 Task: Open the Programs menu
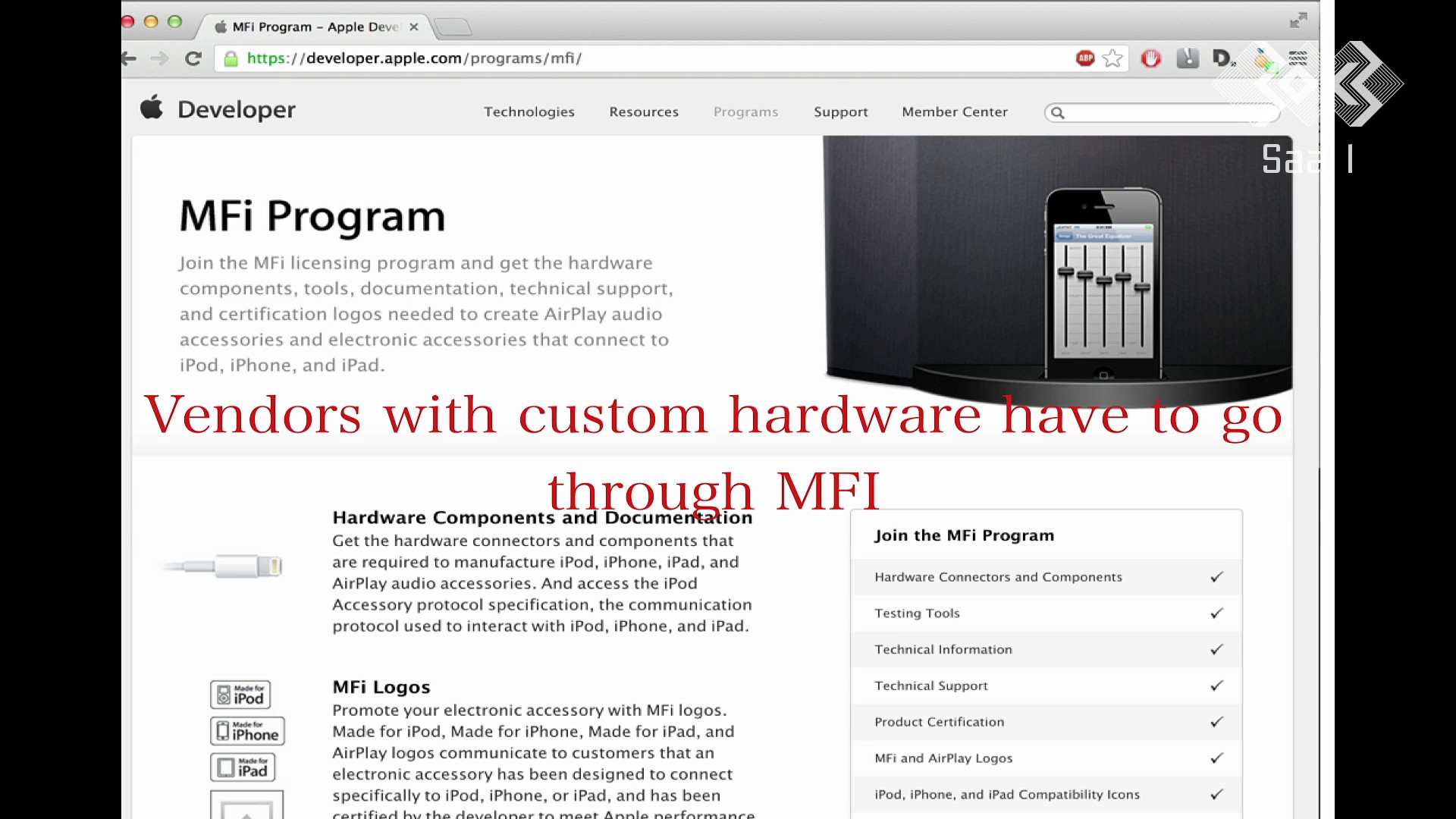click(x=745, y=111)
